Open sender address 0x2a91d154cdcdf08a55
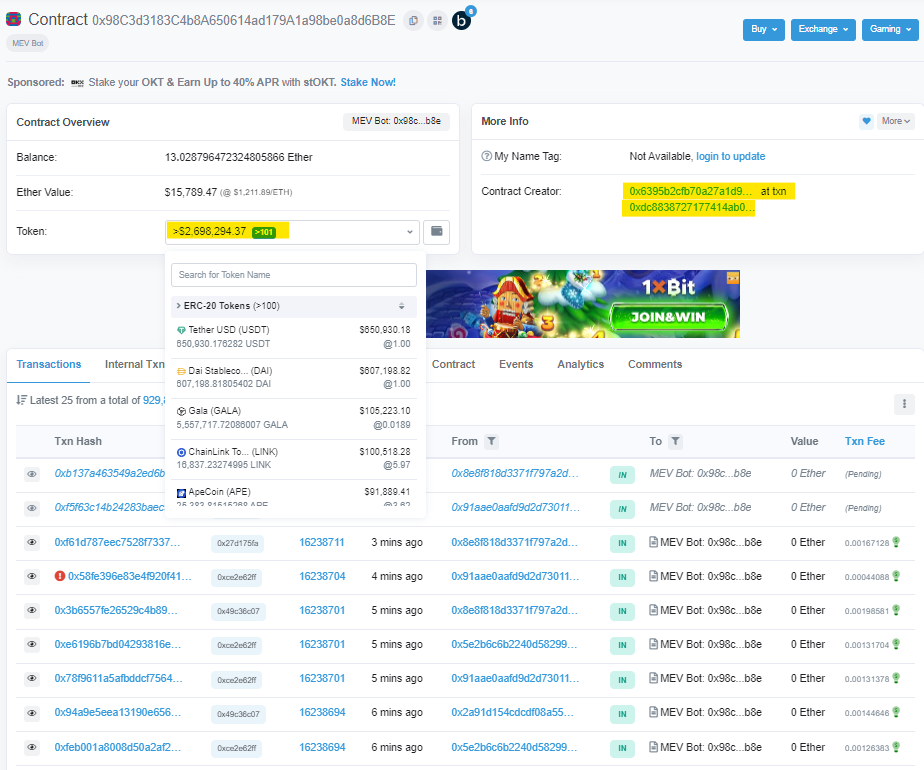The image size is (924, 770). coord(513,713)
